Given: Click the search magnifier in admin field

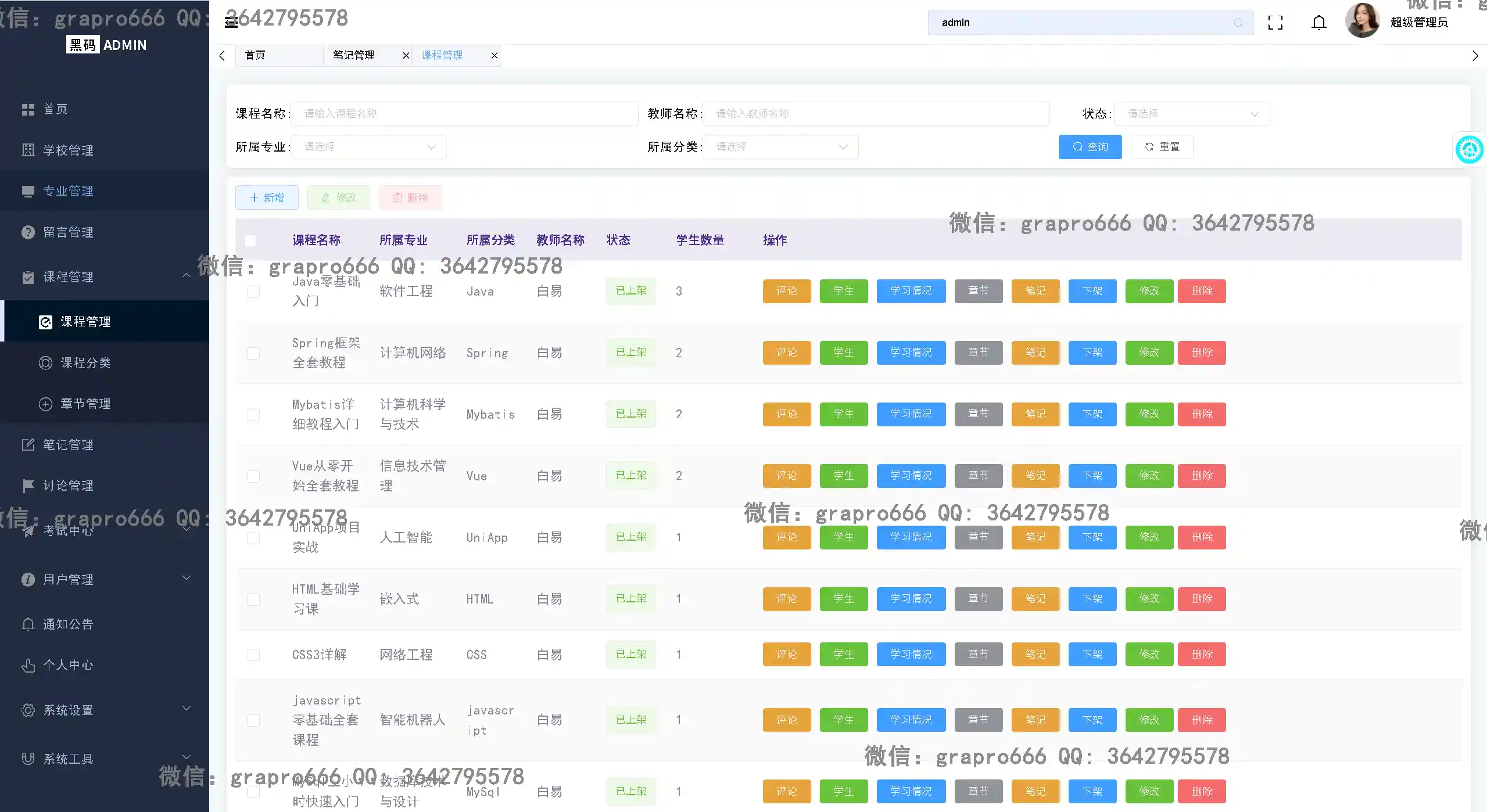Looking at the screenshot, I should tap(1238, 23).
